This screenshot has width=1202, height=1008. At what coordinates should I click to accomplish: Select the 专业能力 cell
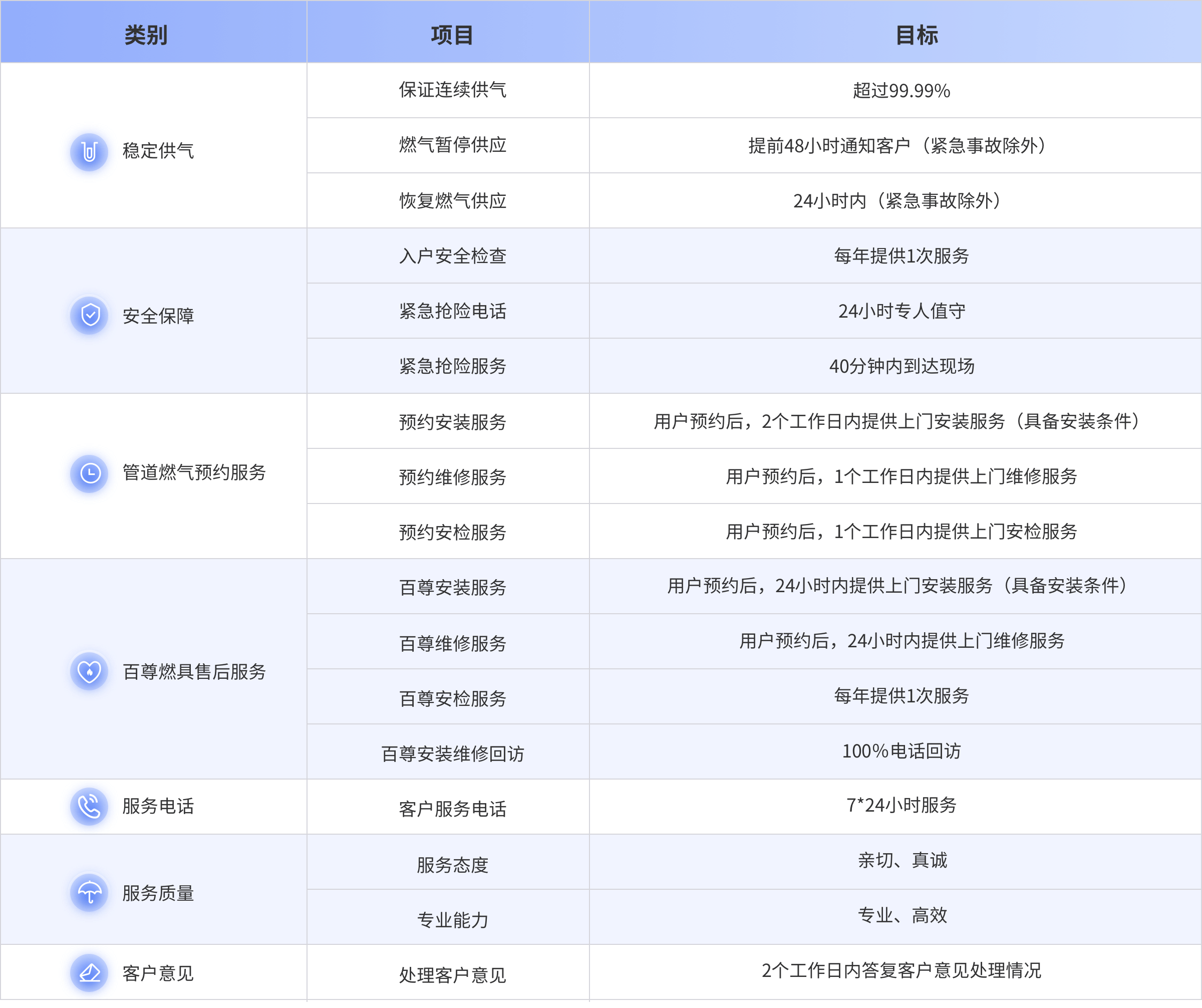(448, 917)
